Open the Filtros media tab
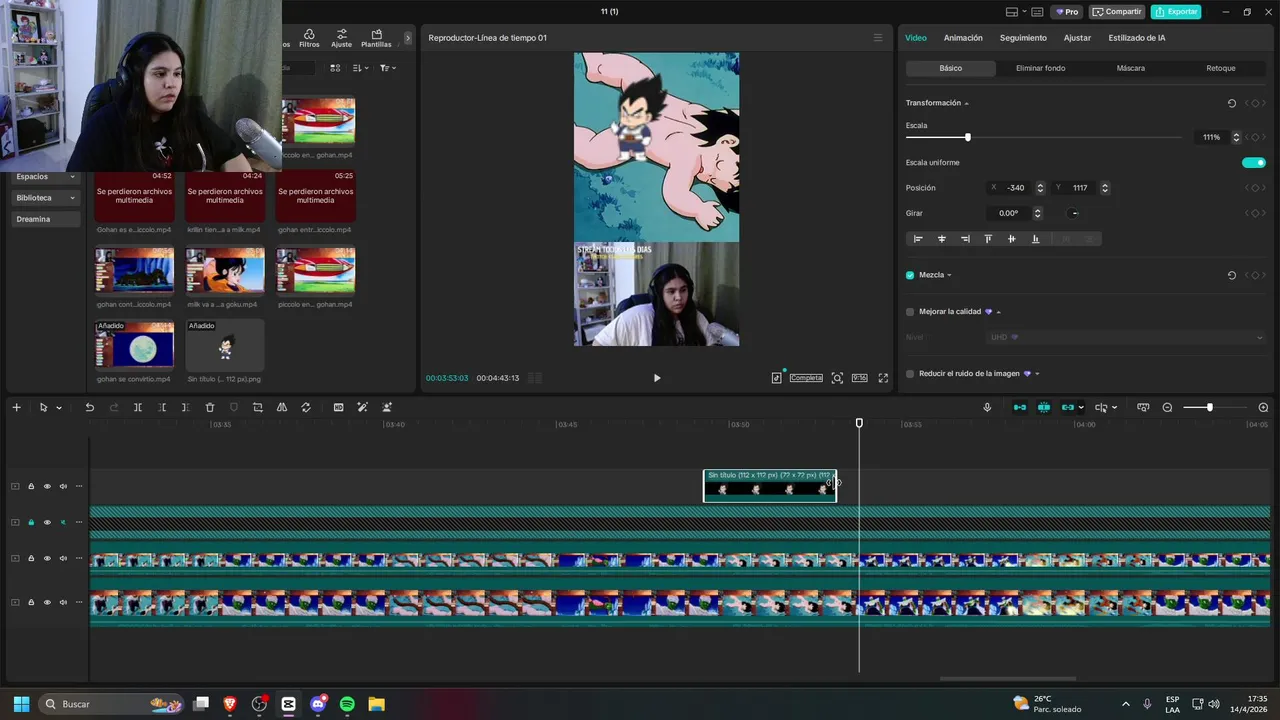 click(309, 38)
